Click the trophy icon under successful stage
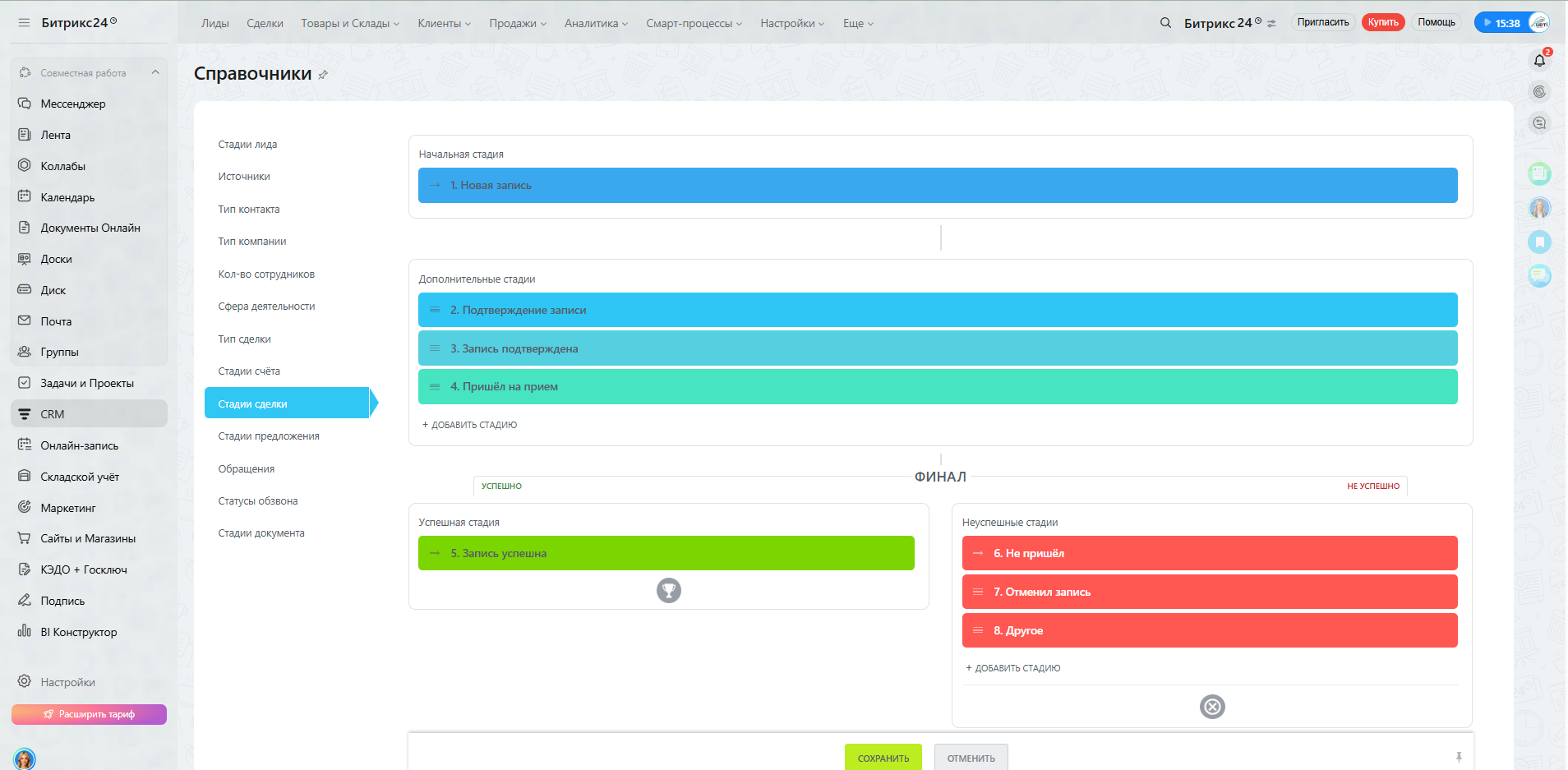 pyautogui.click(x=669, y=590)
